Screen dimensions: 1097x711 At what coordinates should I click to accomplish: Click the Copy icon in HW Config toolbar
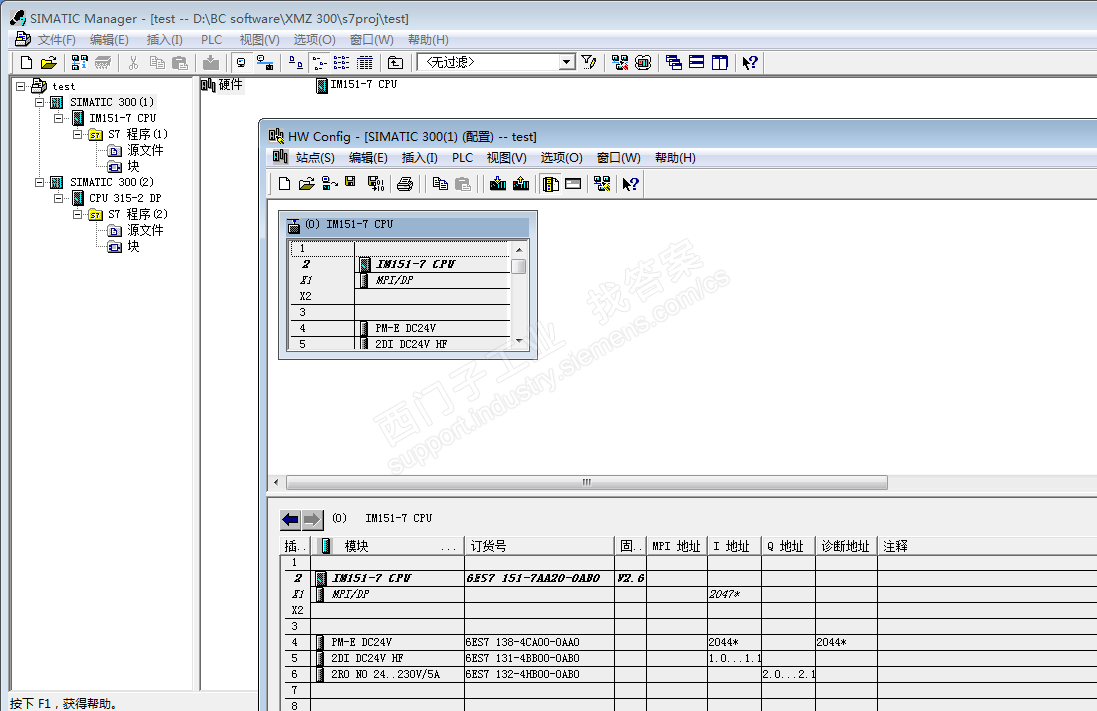click(440, 184)
